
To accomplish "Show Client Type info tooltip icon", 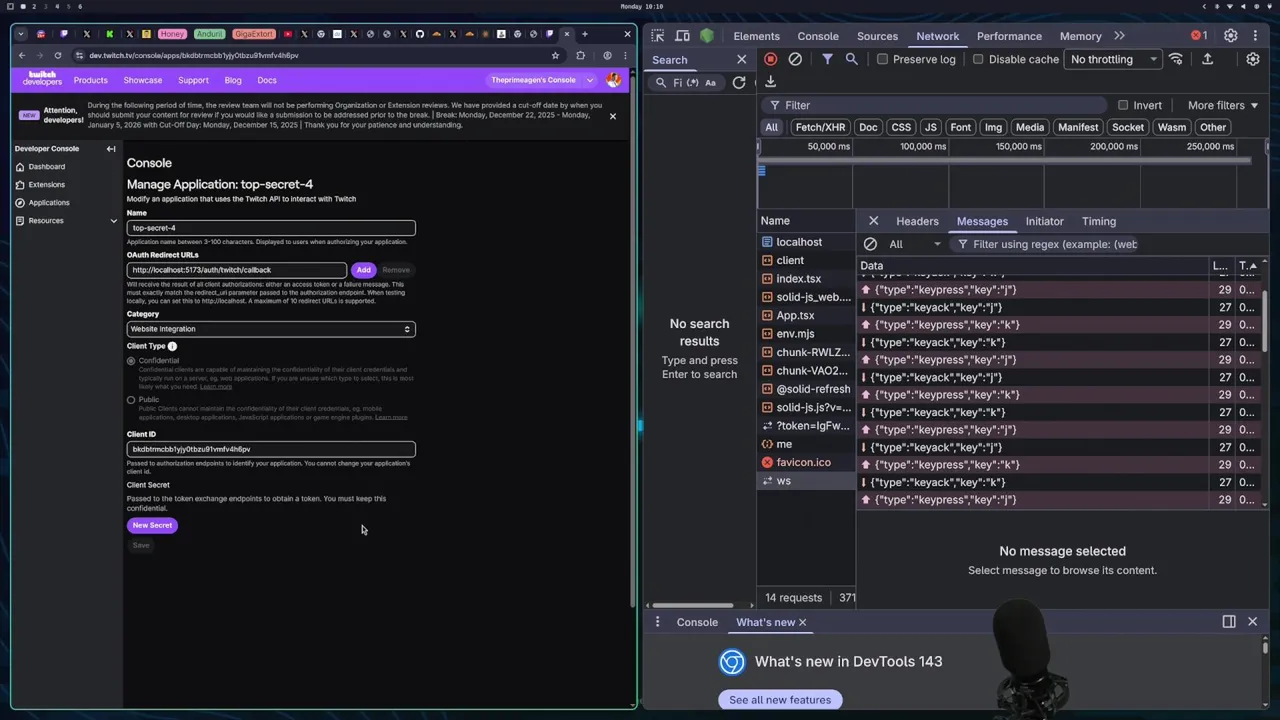I will pyautogui.click(x=172, y=346).
